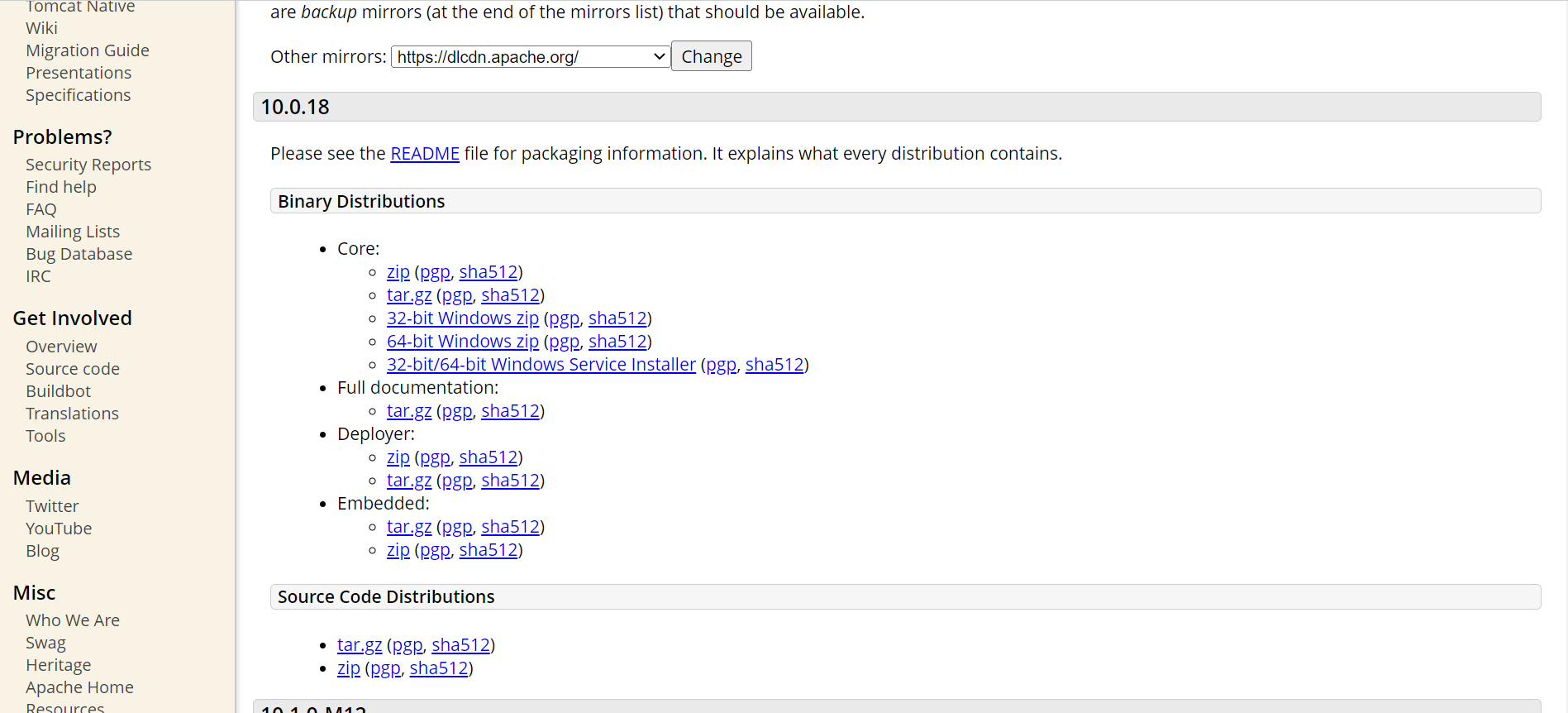
Task: Download the Core zip distribution
Action: (x=398, y=272)
